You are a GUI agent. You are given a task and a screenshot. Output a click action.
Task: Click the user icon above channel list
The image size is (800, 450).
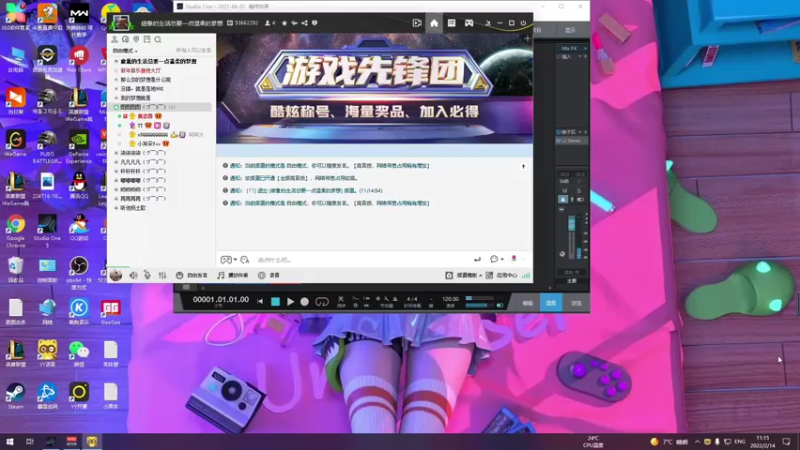click(x=114, y=39)
